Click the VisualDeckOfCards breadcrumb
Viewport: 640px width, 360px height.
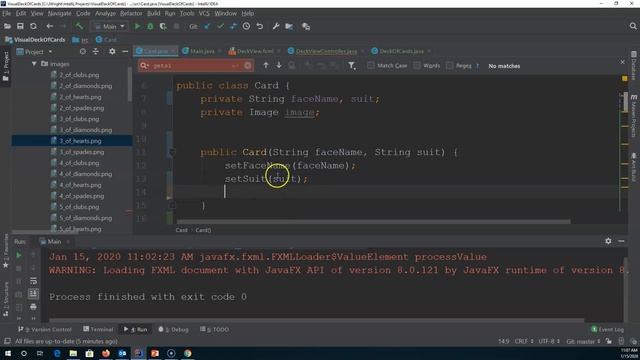click(x=35, y=40)
